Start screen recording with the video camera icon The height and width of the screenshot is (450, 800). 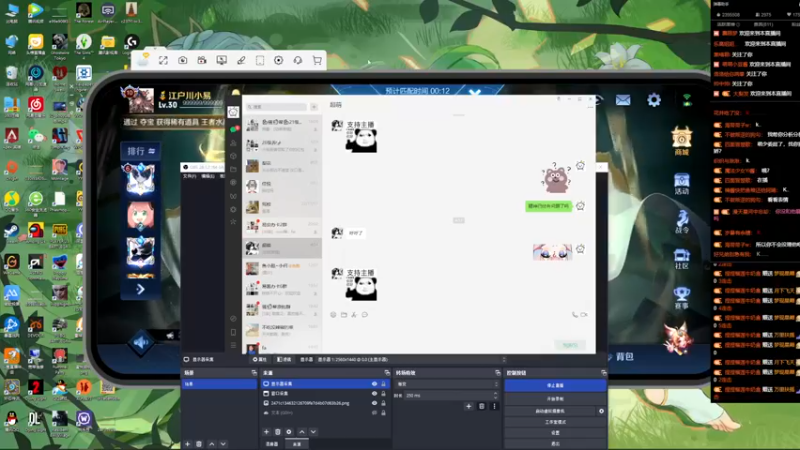202,60
